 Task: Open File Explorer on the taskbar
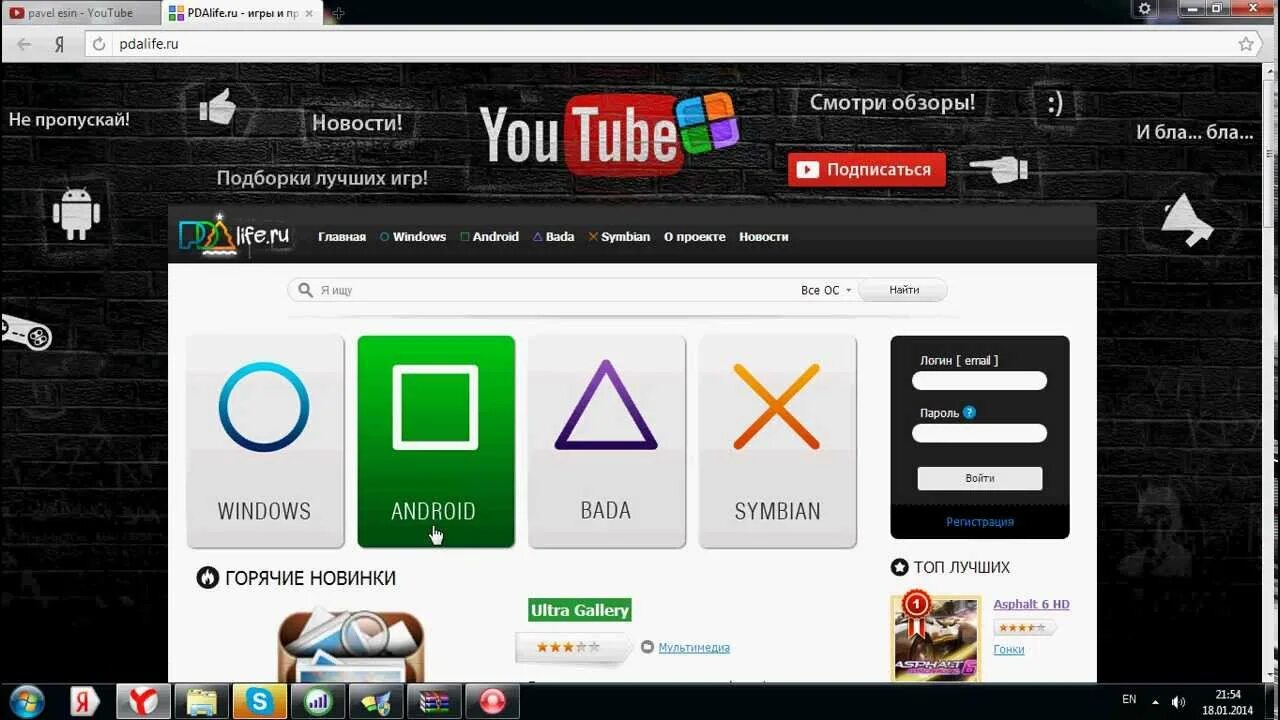click(x=201, y=701)
